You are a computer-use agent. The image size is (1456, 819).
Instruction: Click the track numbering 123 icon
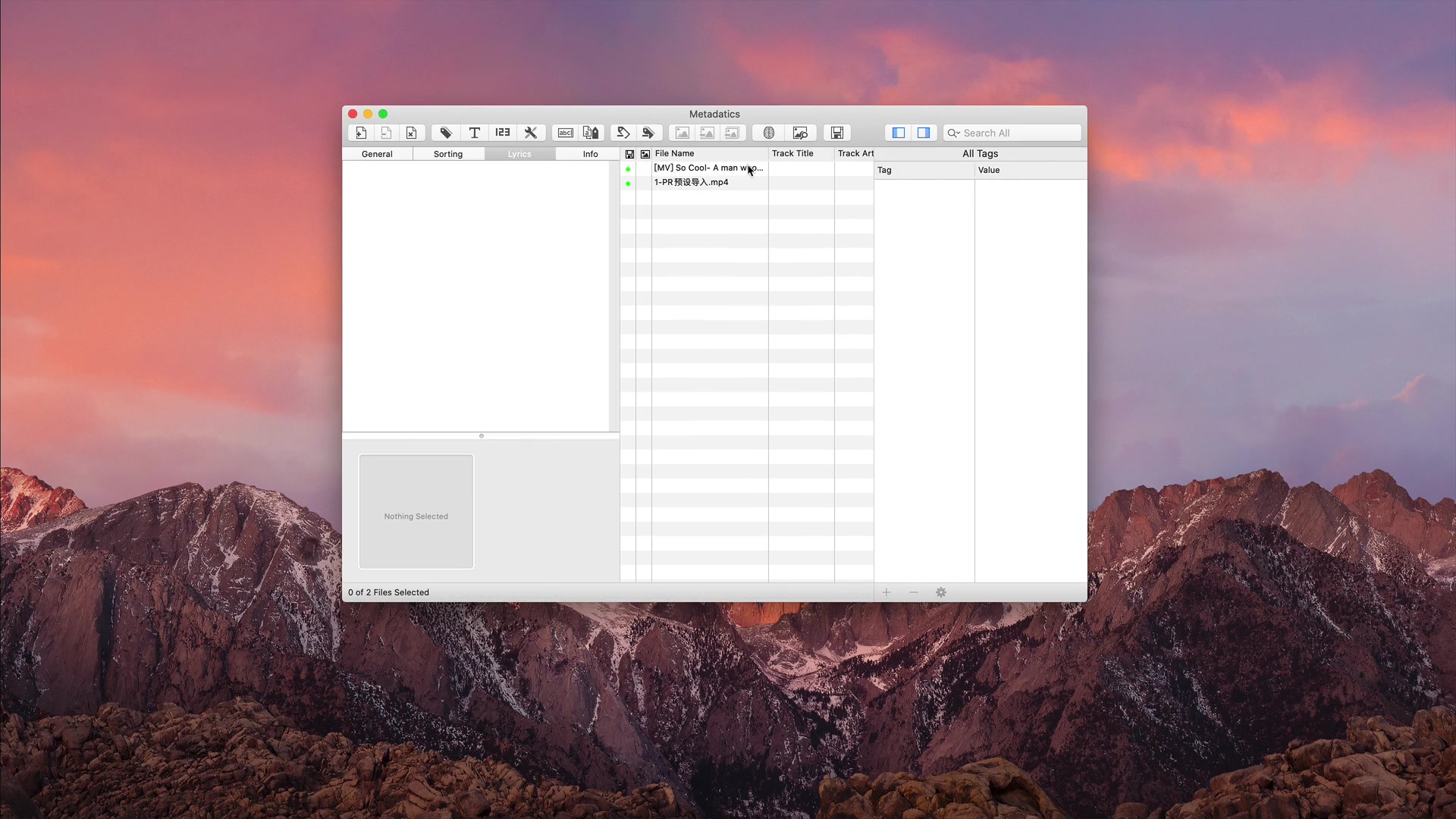[x=502, y=133]
